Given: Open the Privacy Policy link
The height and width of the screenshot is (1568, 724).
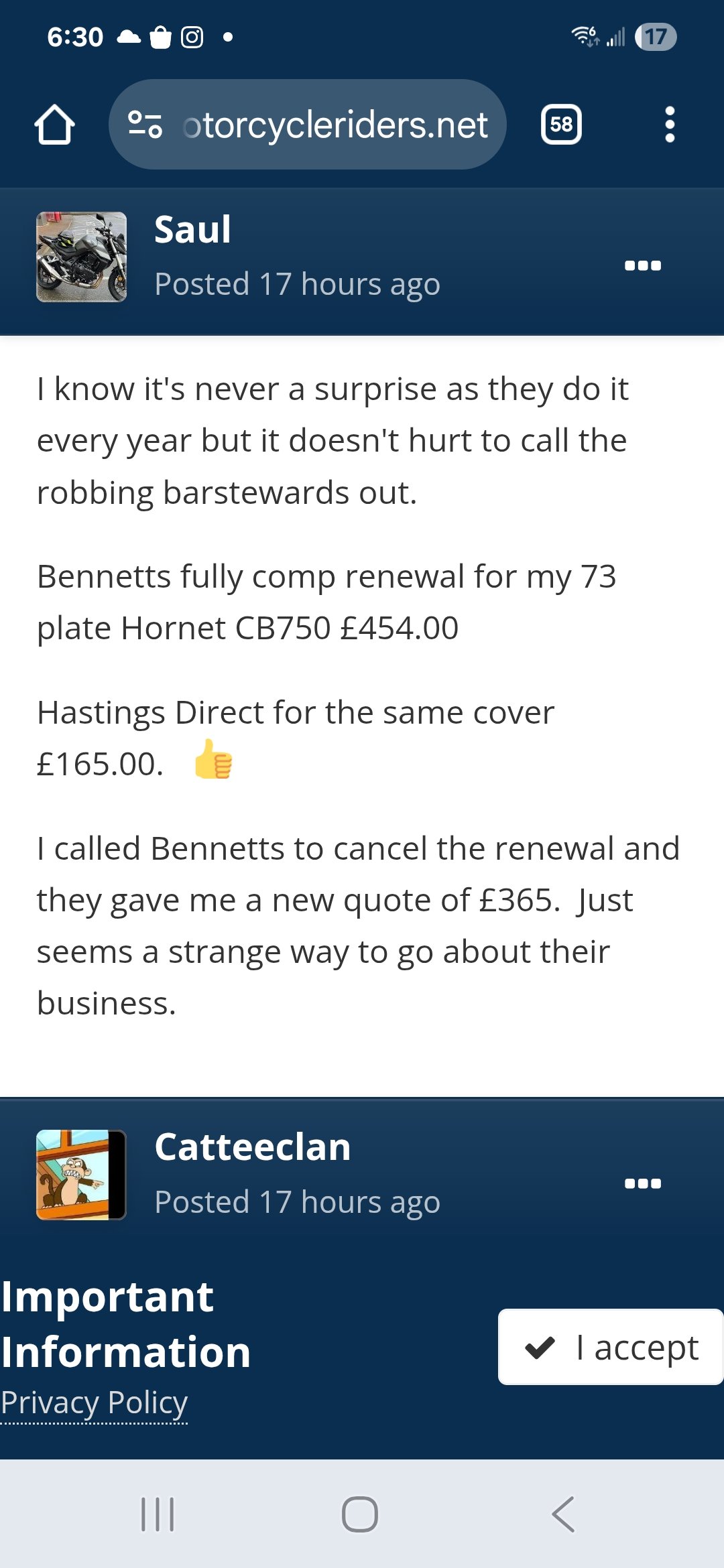Looking at the screenshot, I should (x=94, y=1402).
